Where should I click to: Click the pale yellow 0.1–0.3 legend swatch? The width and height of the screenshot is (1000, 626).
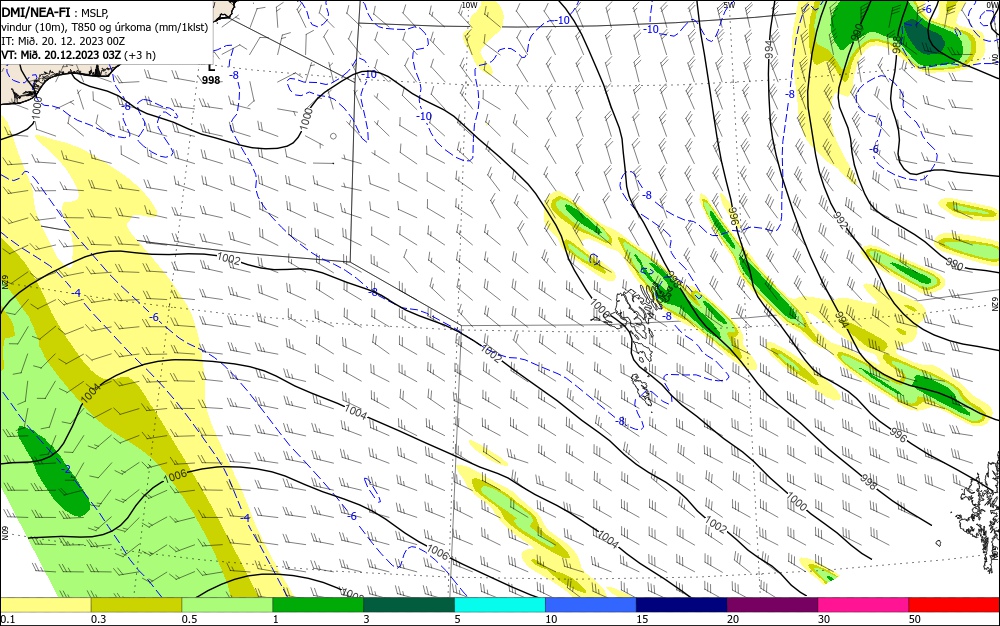tap(45, 605)
